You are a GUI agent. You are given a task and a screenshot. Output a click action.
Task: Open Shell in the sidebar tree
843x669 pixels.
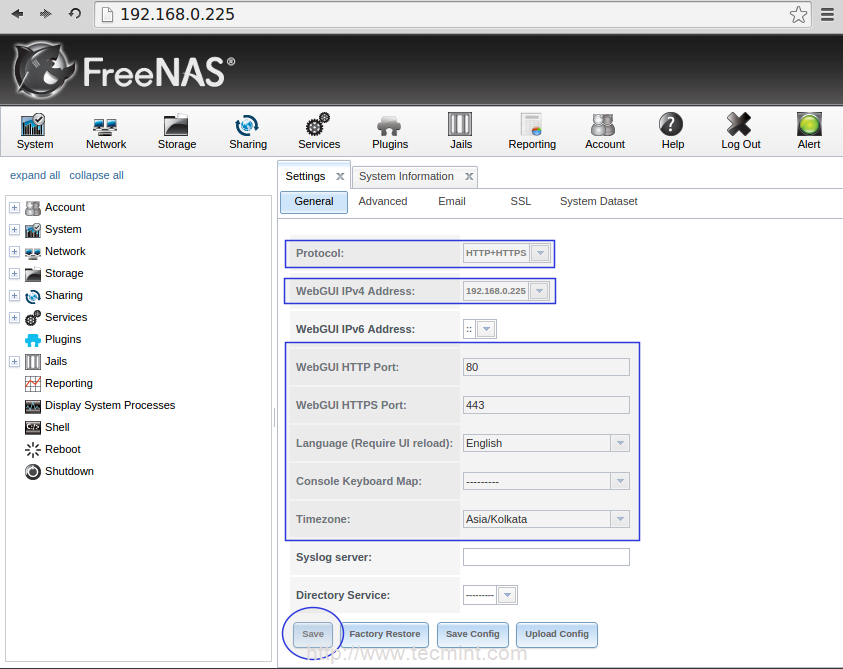click(x=57, y=428)
